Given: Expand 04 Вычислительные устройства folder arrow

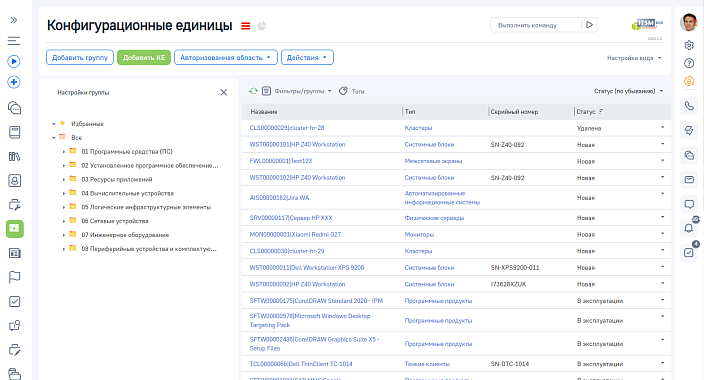Looking at the screenshot, I should 64,194.
